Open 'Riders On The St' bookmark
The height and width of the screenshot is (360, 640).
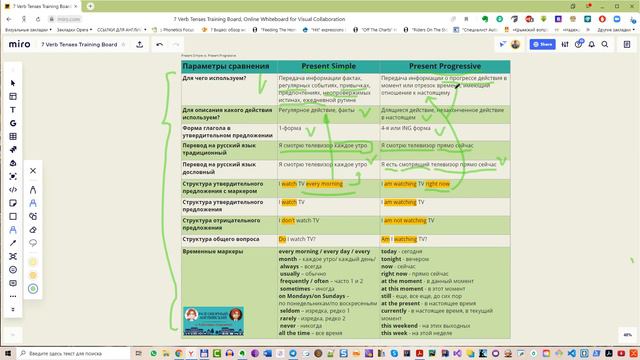point(425,30)
